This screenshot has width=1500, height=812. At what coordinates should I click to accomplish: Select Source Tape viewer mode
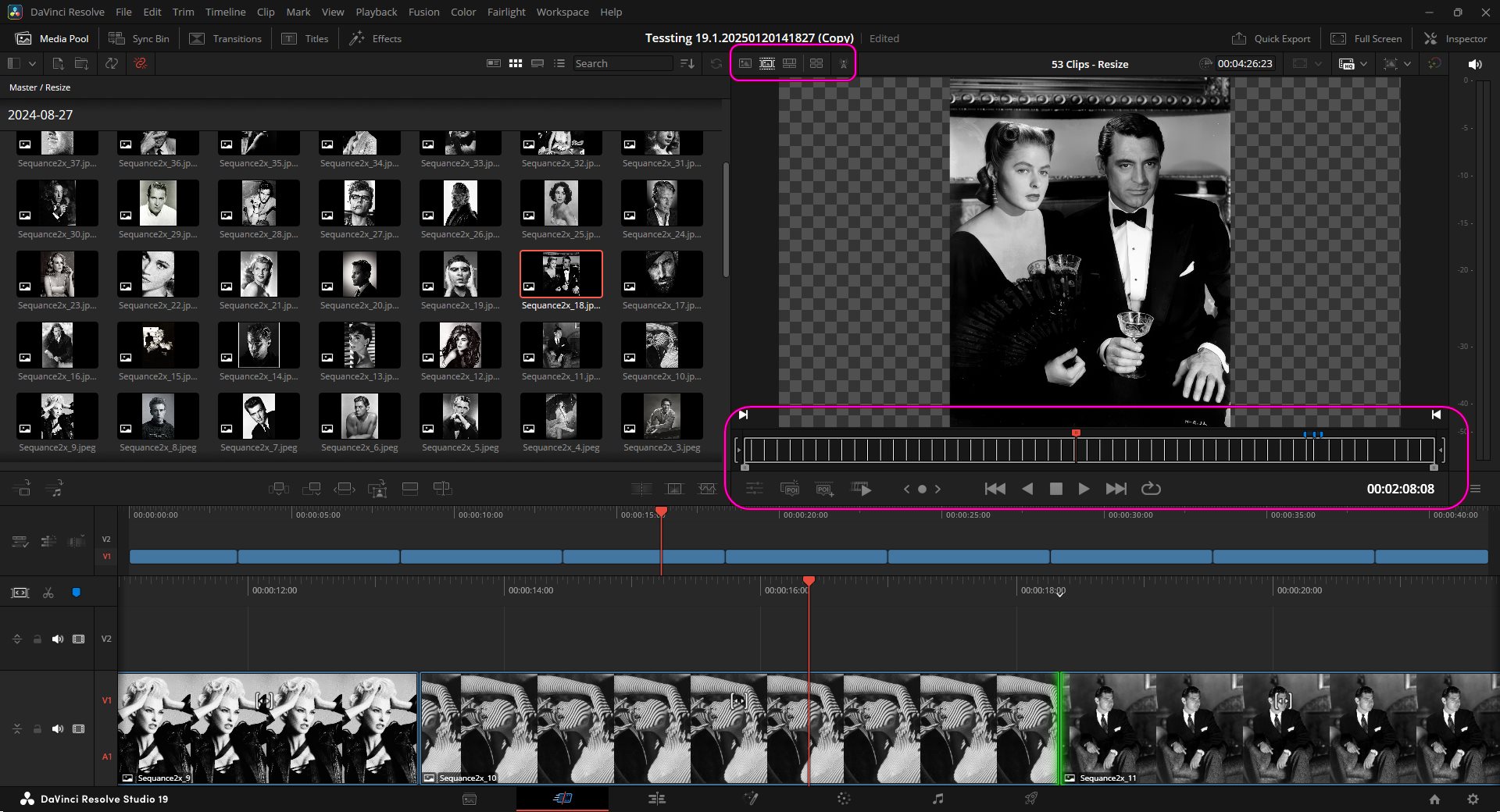point(767,63)
